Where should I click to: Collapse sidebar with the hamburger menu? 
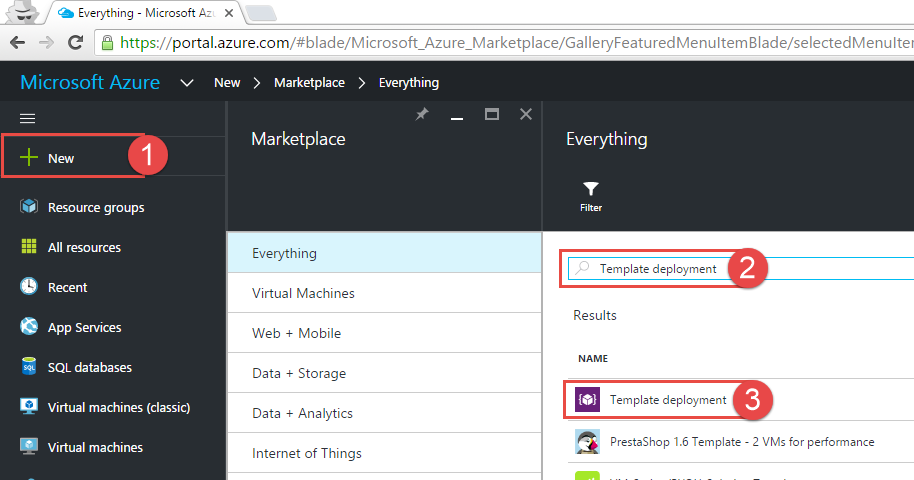(x=28, y=118)
